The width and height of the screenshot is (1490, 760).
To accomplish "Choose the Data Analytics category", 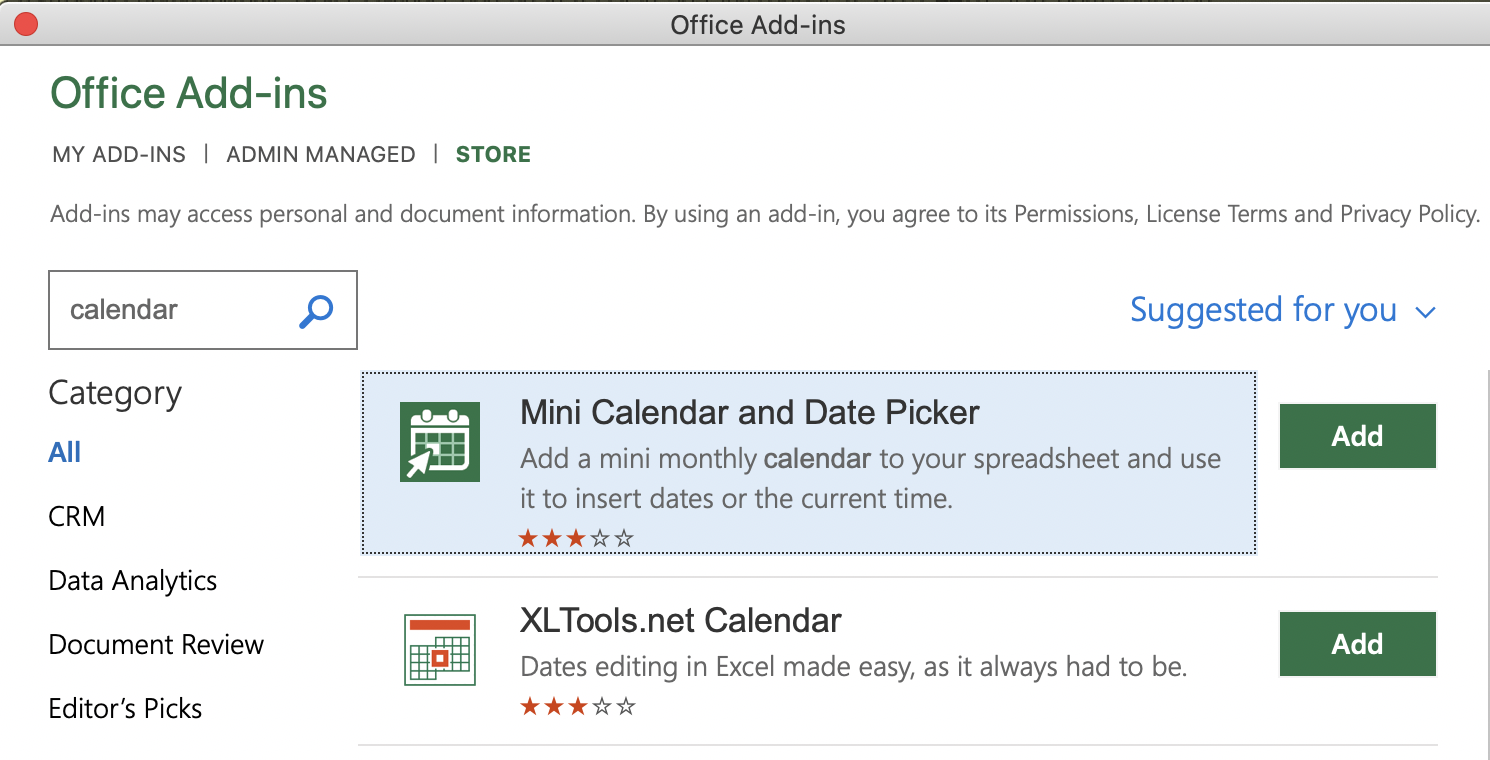I will 133,580.
